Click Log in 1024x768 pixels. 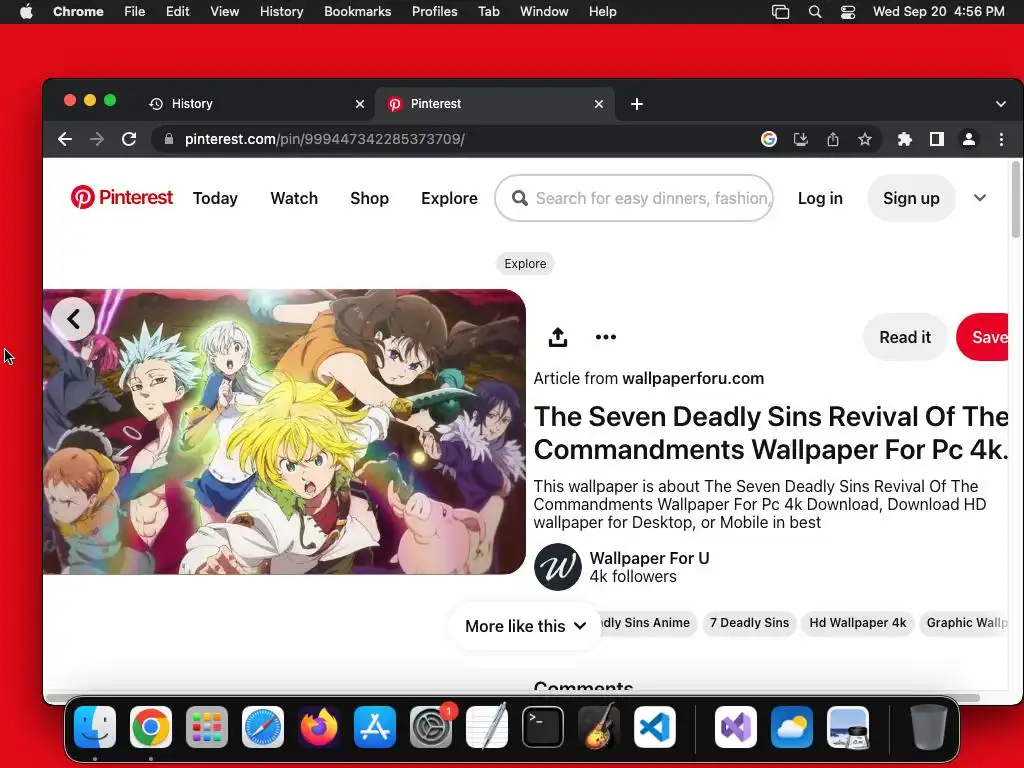click(x=820, y=198)
